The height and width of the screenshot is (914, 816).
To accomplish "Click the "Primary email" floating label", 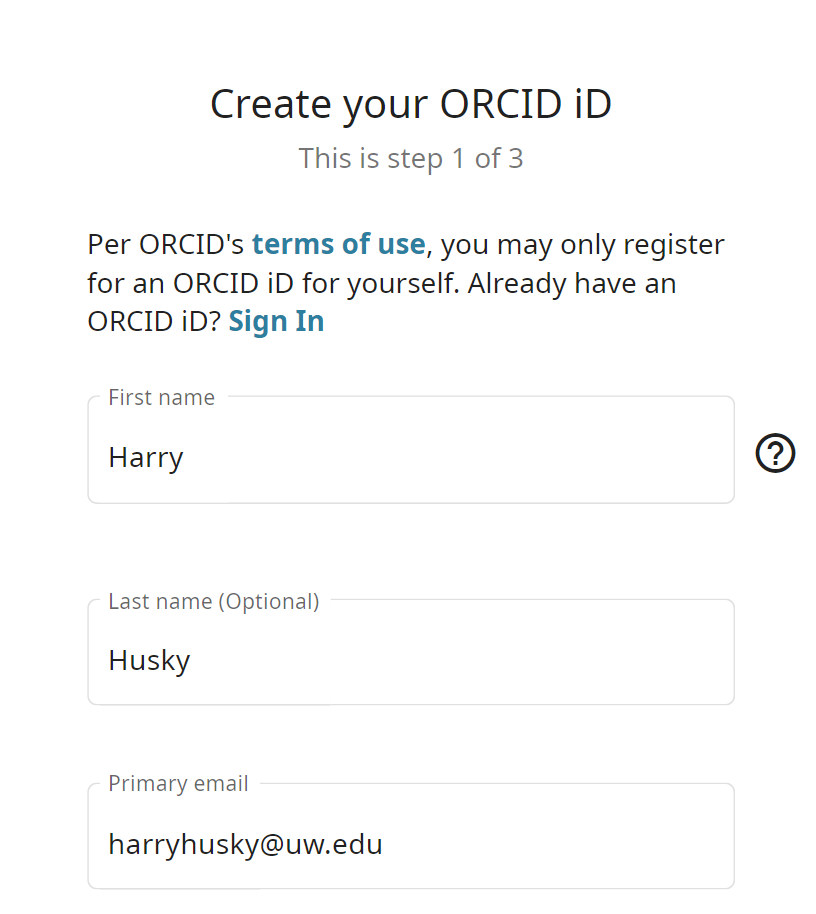I will [178, 783].
